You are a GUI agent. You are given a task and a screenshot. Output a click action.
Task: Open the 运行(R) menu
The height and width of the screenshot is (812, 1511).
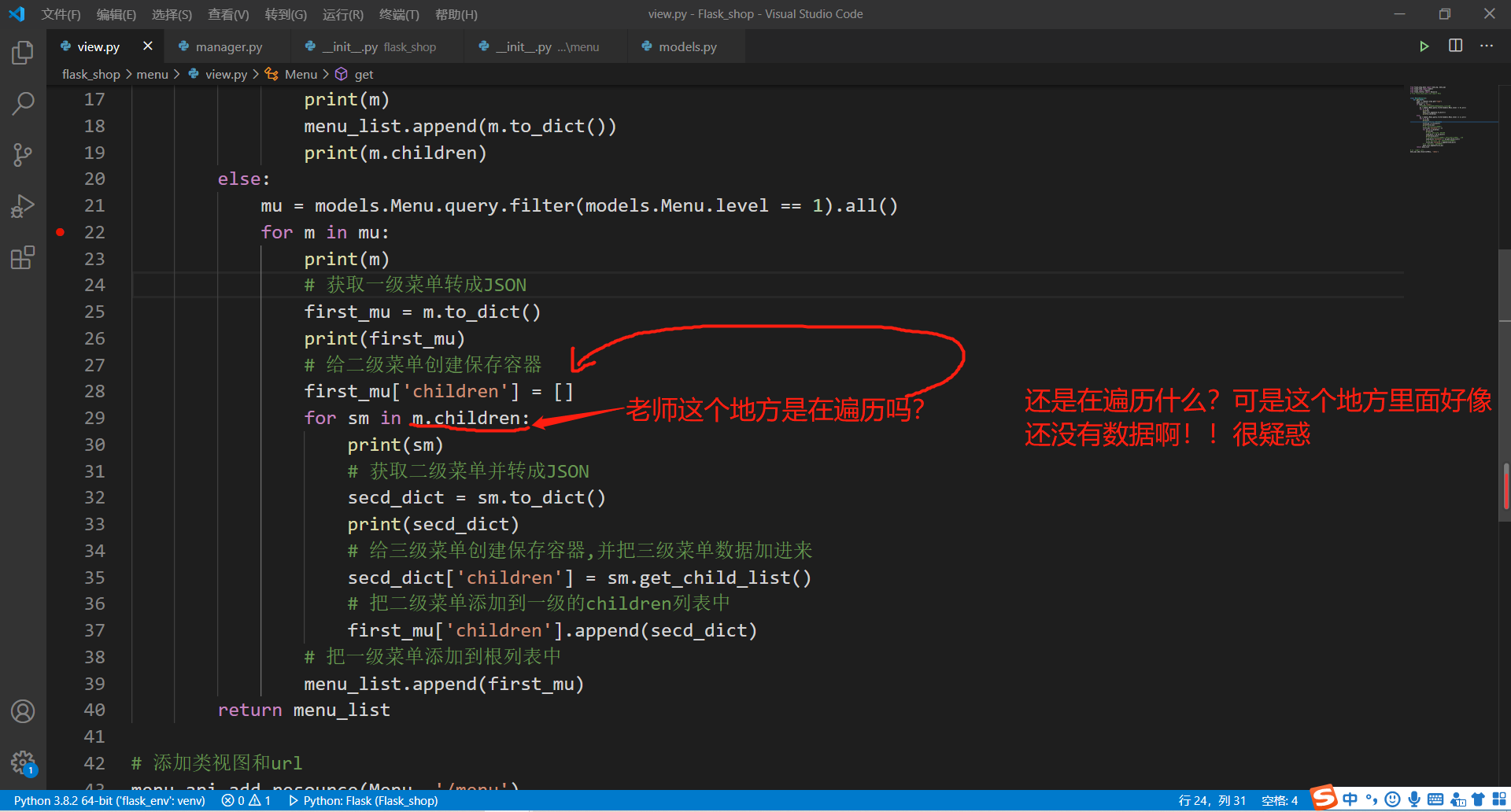[343, 14]
